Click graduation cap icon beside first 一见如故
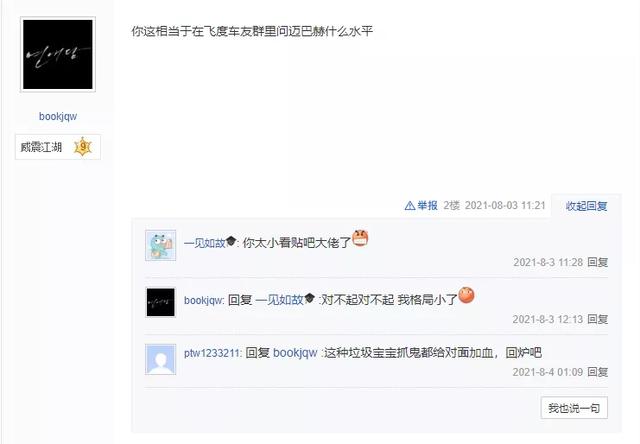The image size is (640, 444). point(231,241)
